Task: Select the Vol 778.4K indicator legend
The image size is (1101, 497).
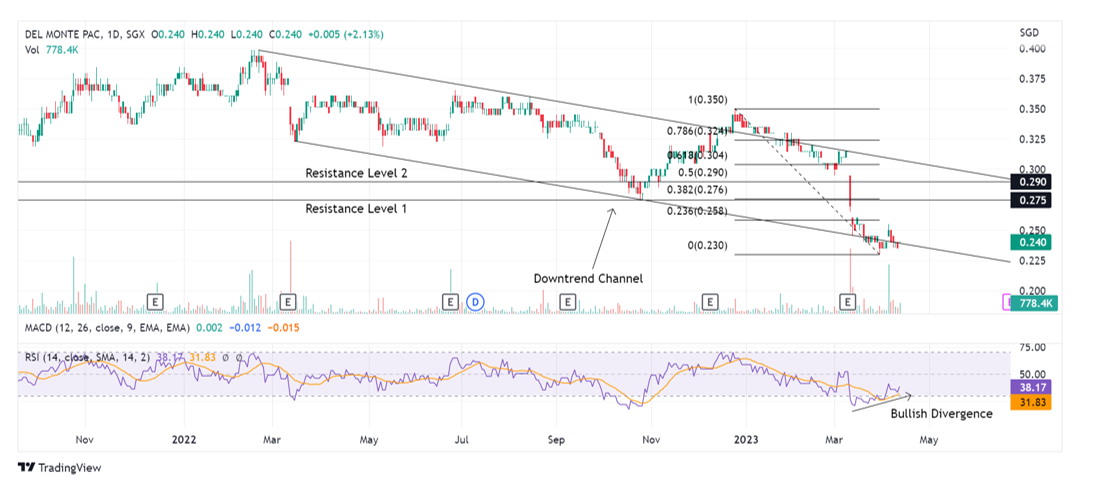Action: click(51, 48)
